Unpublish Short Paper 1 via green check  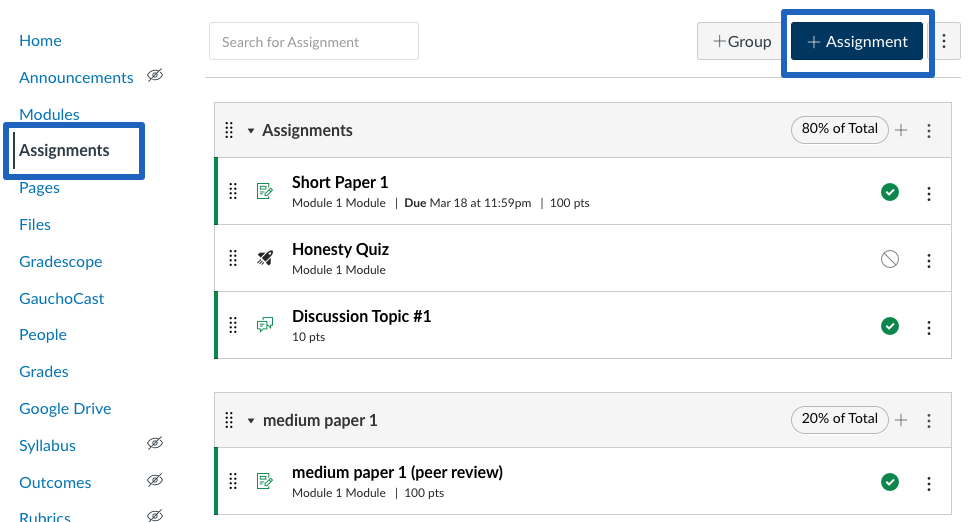tap(890, 192)
